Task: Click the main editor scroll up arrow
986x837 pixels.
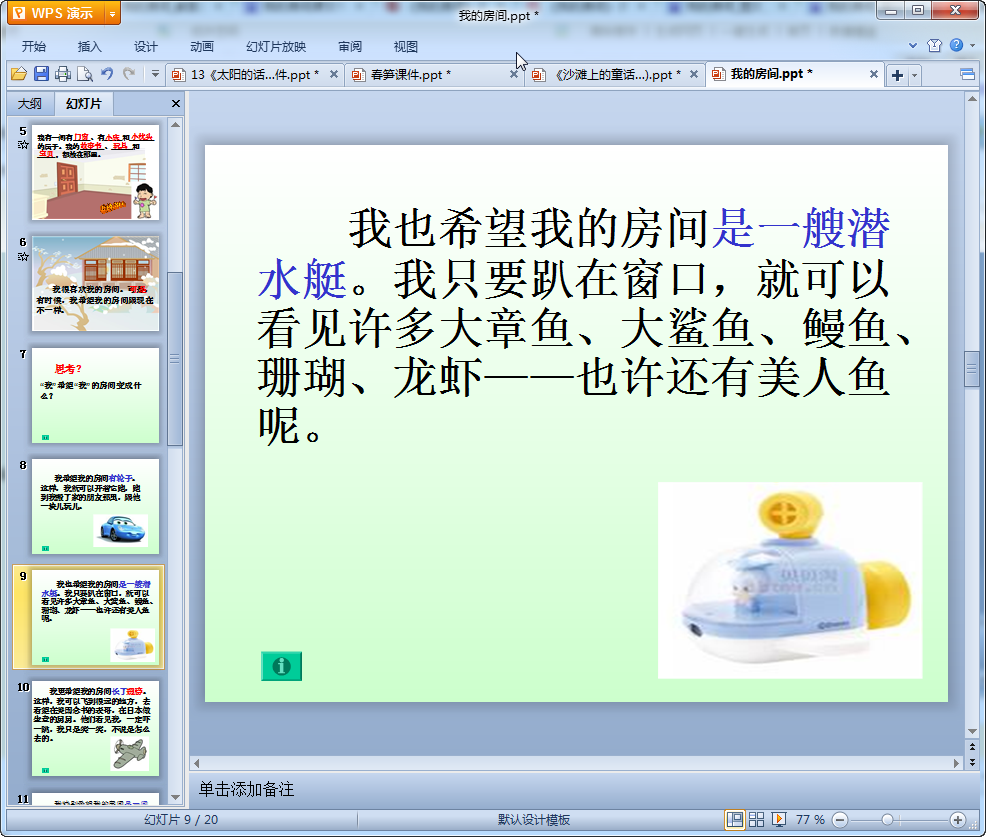Action: pyautogui.click(x=972, y=99)
